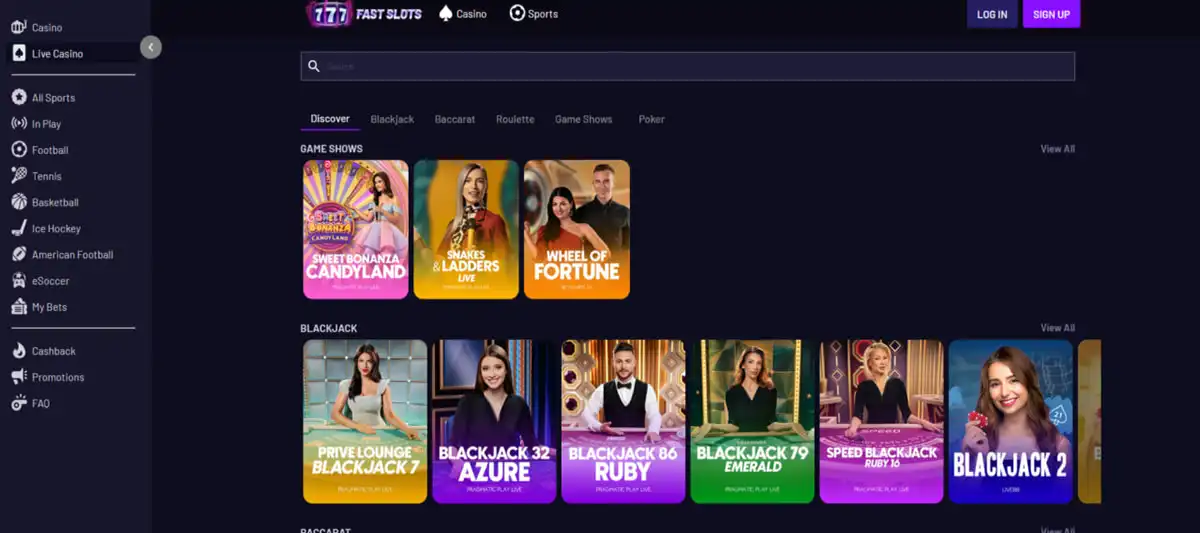Open the Blackjack 86 Ruby table
The width and height of the screenshot is (1200, 533).
(623, 421)
